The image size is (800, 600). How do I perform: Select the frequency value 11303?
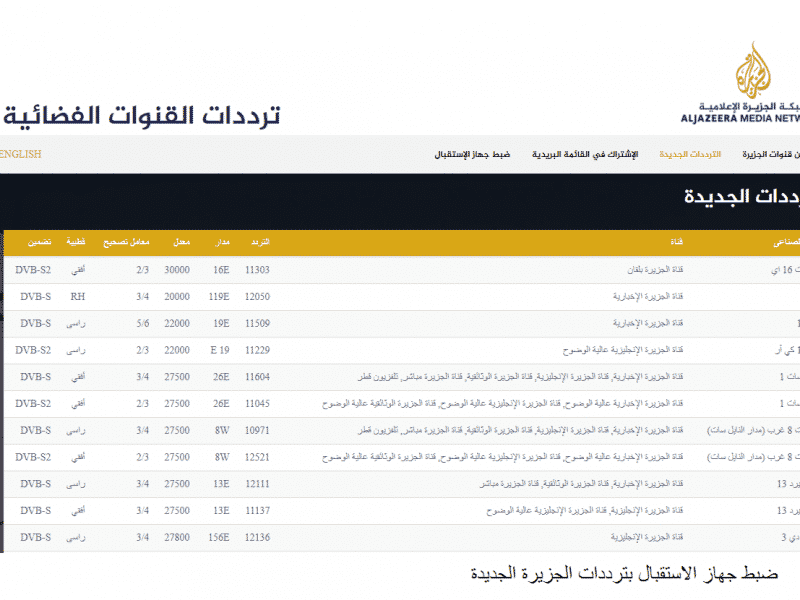(257, 270)
